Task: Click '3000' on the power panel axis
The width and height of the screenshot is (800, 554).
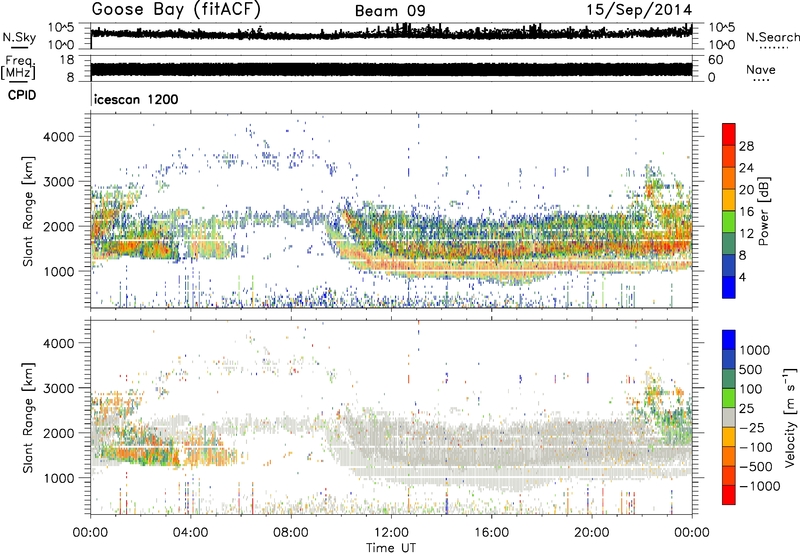Action: [x=59, y=182]
